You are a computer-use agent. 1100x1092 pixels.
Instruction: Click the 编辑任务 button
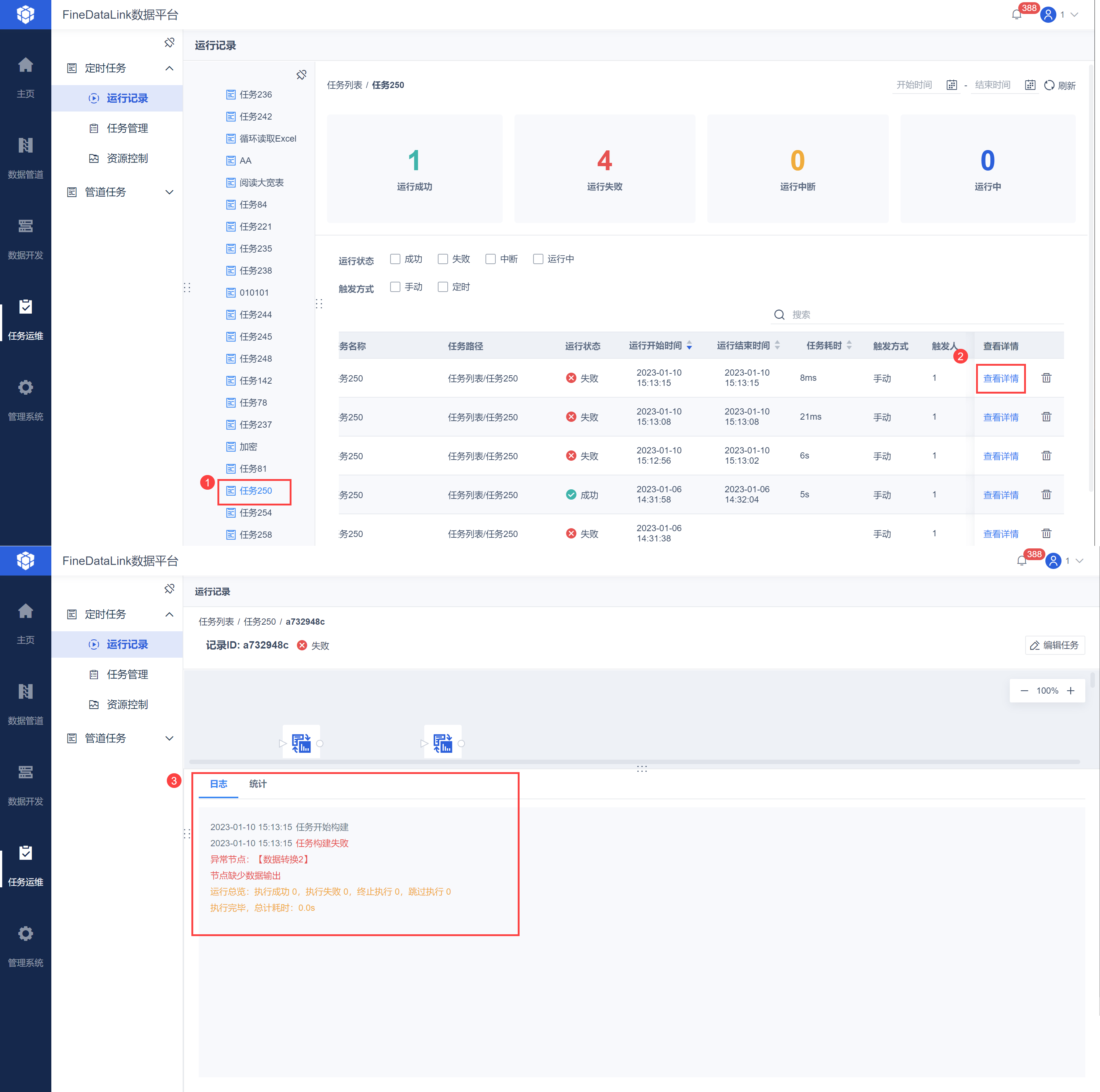(1055, 645)
